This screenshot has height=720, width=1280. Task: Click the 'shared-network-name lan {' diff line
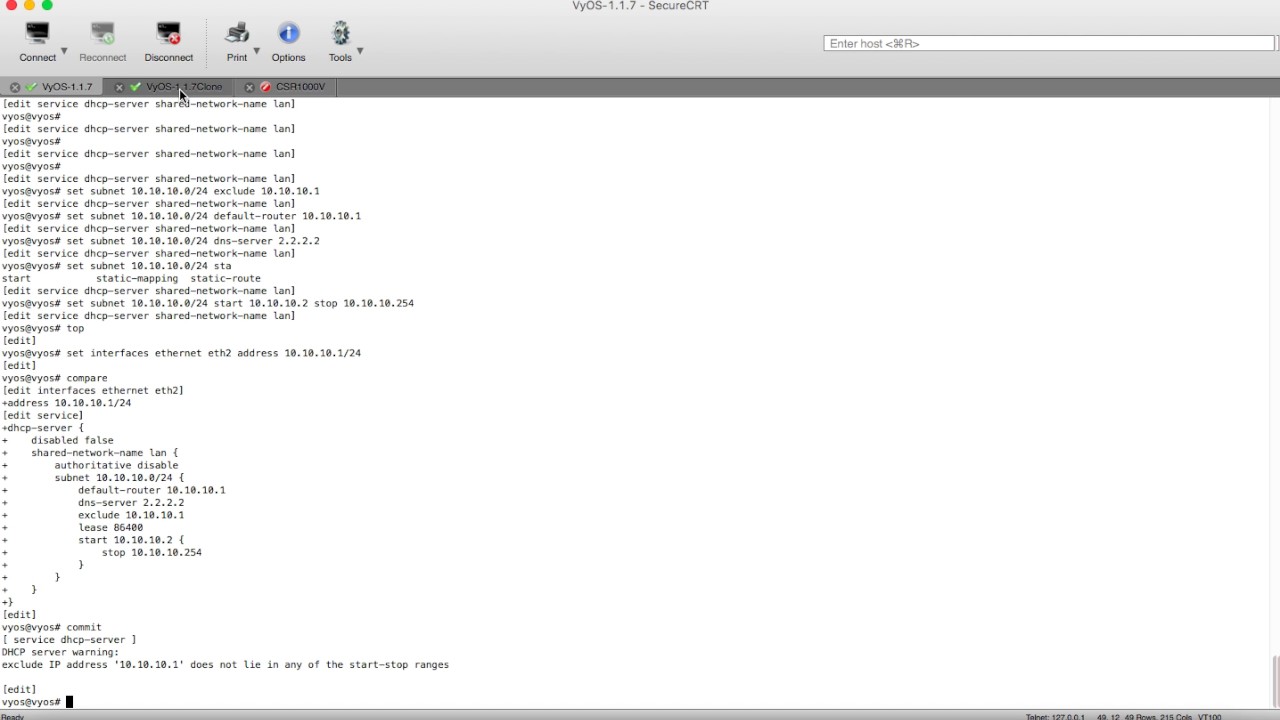tap(105, 453)
